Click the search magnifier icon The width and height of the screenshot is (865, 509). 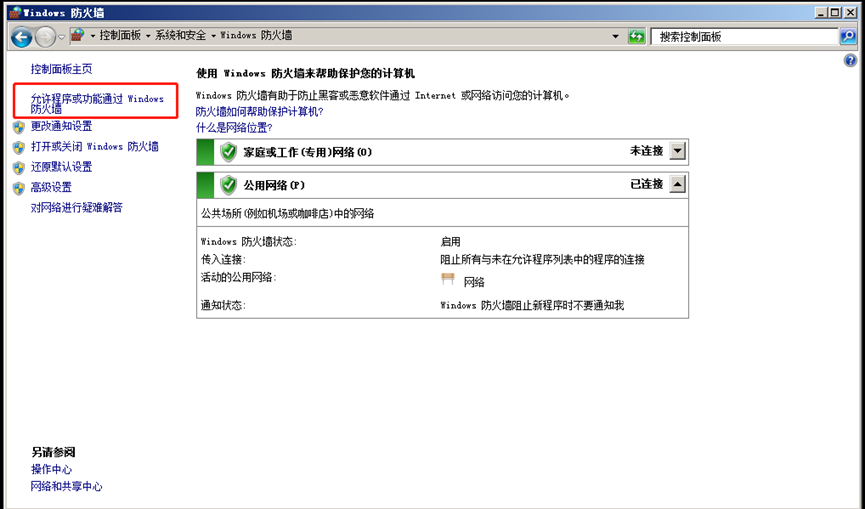click(x=847, y=36)
